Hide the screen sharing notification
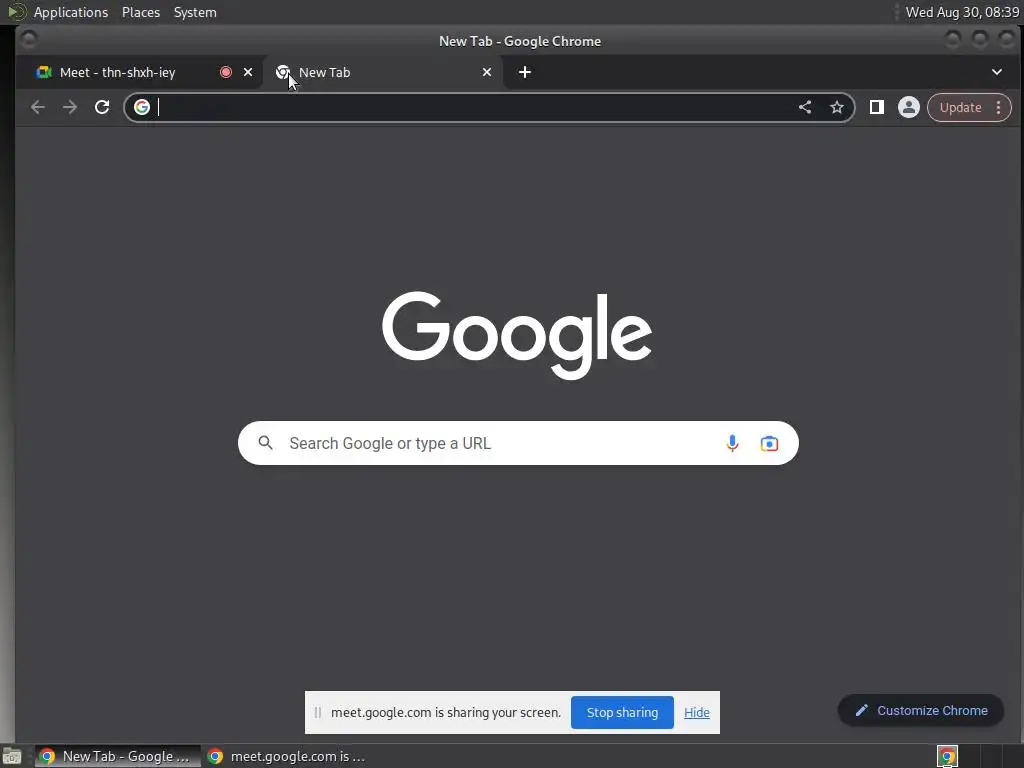The height and width of the screenshot is (768, 1024). (x=697, y=712)
